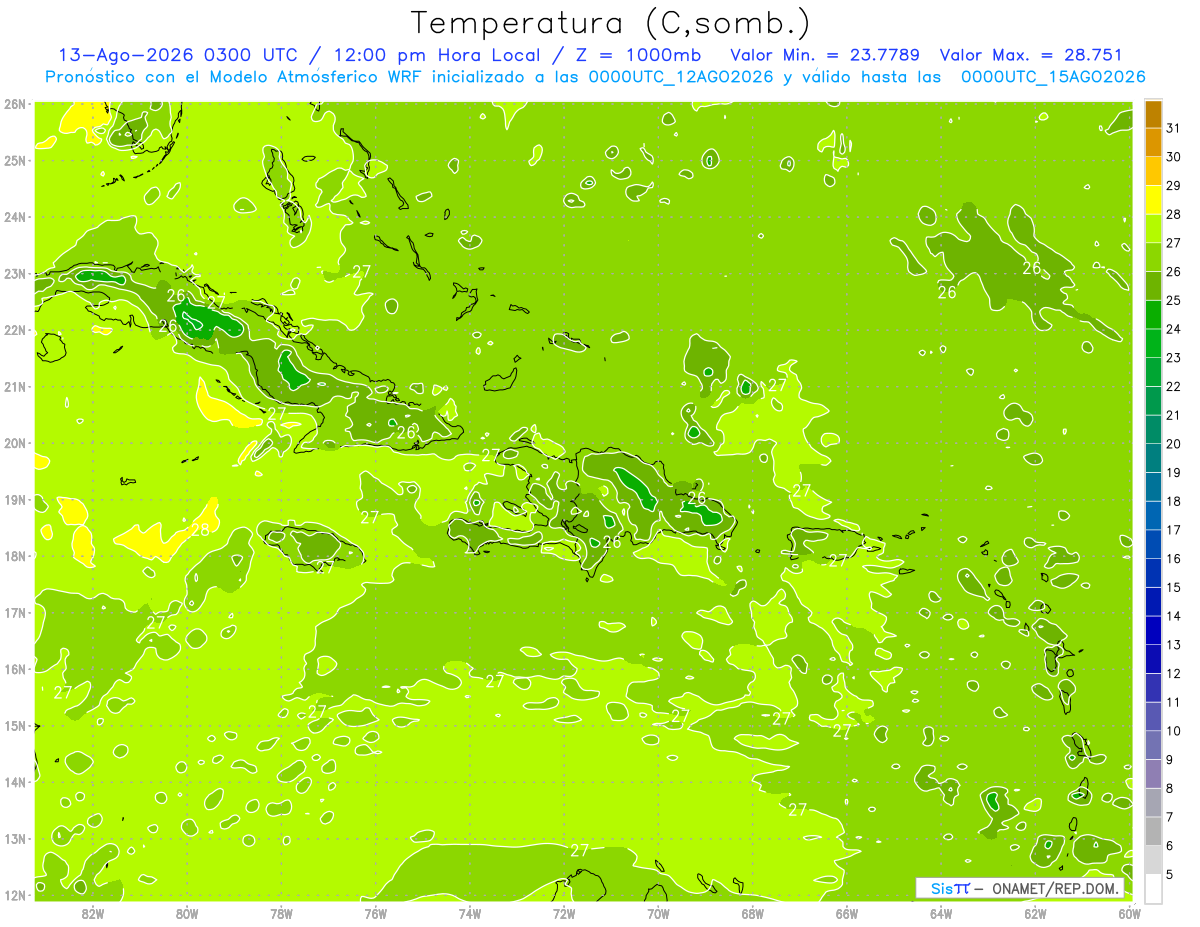Click the '15N' latitude label

[x=15, y=725]
